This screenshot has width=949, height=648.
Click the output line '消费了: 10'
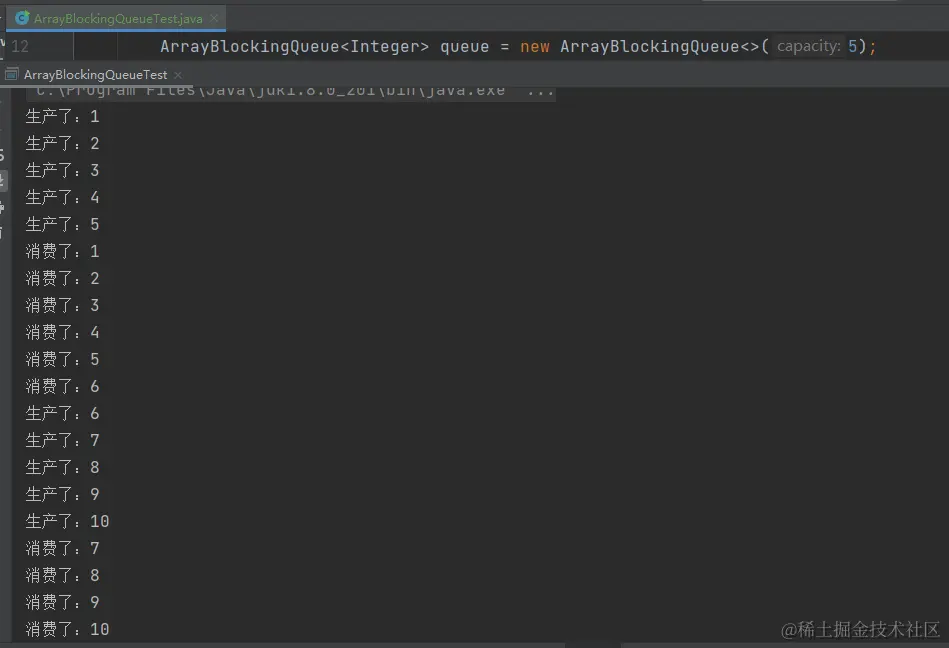pyautogui.click(x=67, y=629)
